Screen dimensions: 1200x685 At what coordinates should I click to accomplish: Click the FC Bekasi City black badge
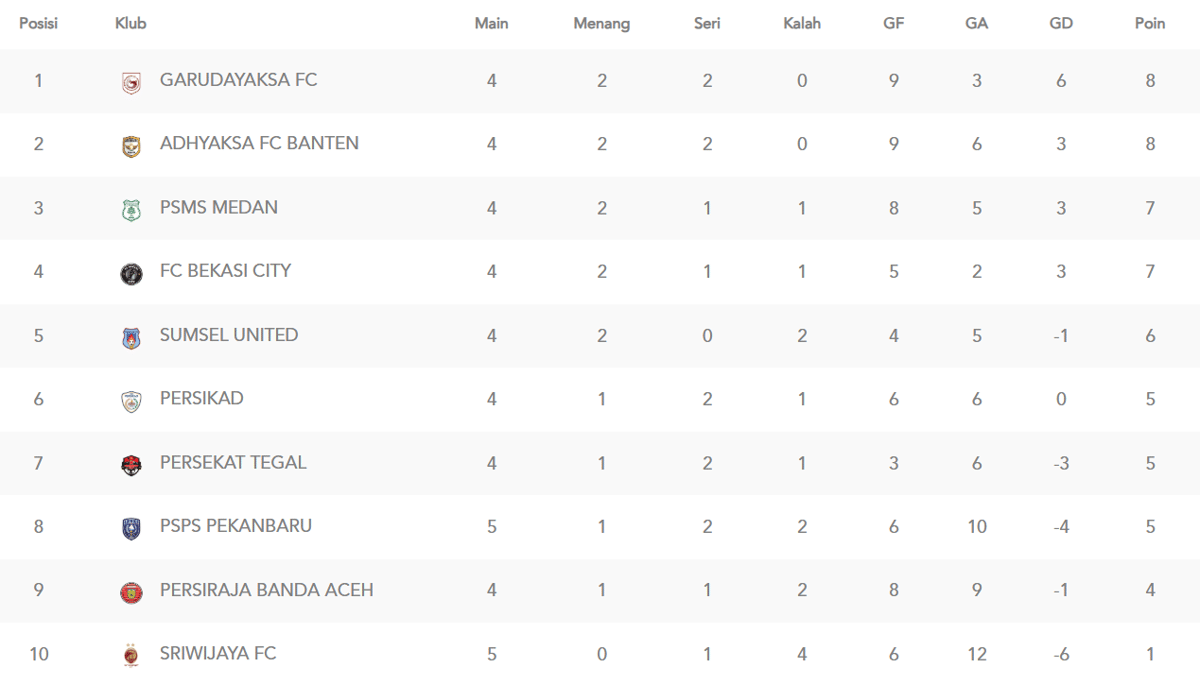point(131,273)
